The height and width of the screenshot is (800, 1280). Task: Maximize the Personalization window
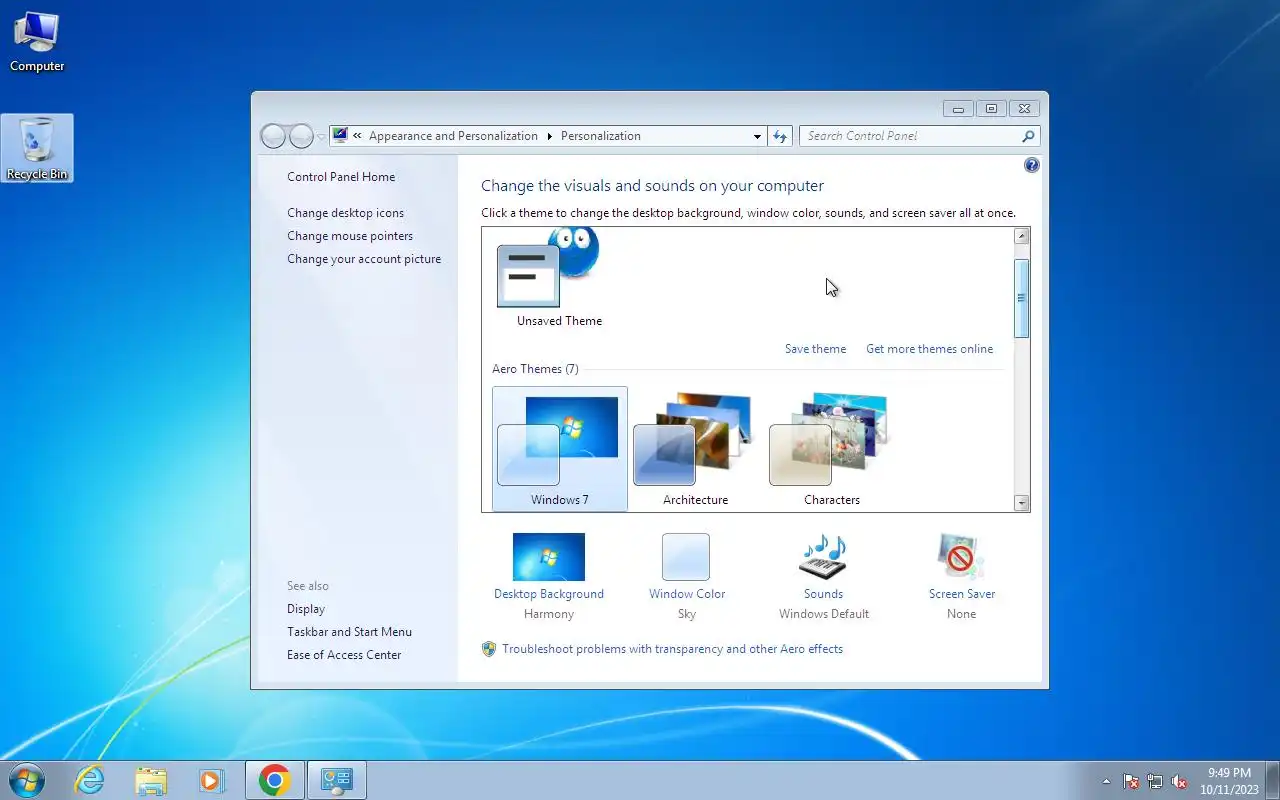click(x=991, y=109)
